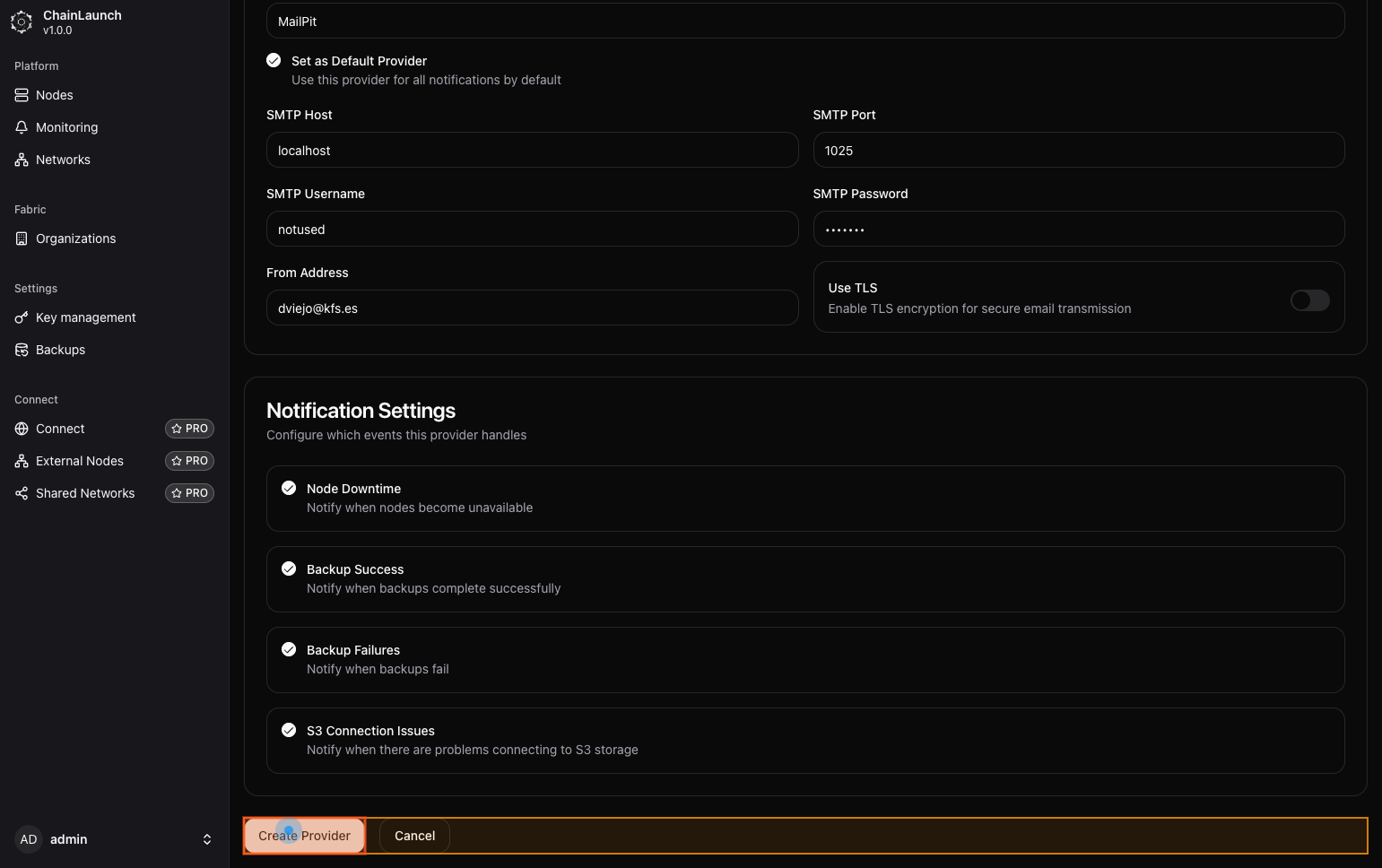The width and height of the screenshot is (1382, 868).
Task: Open Nodes via its server icon
Action: pos(22,95)
